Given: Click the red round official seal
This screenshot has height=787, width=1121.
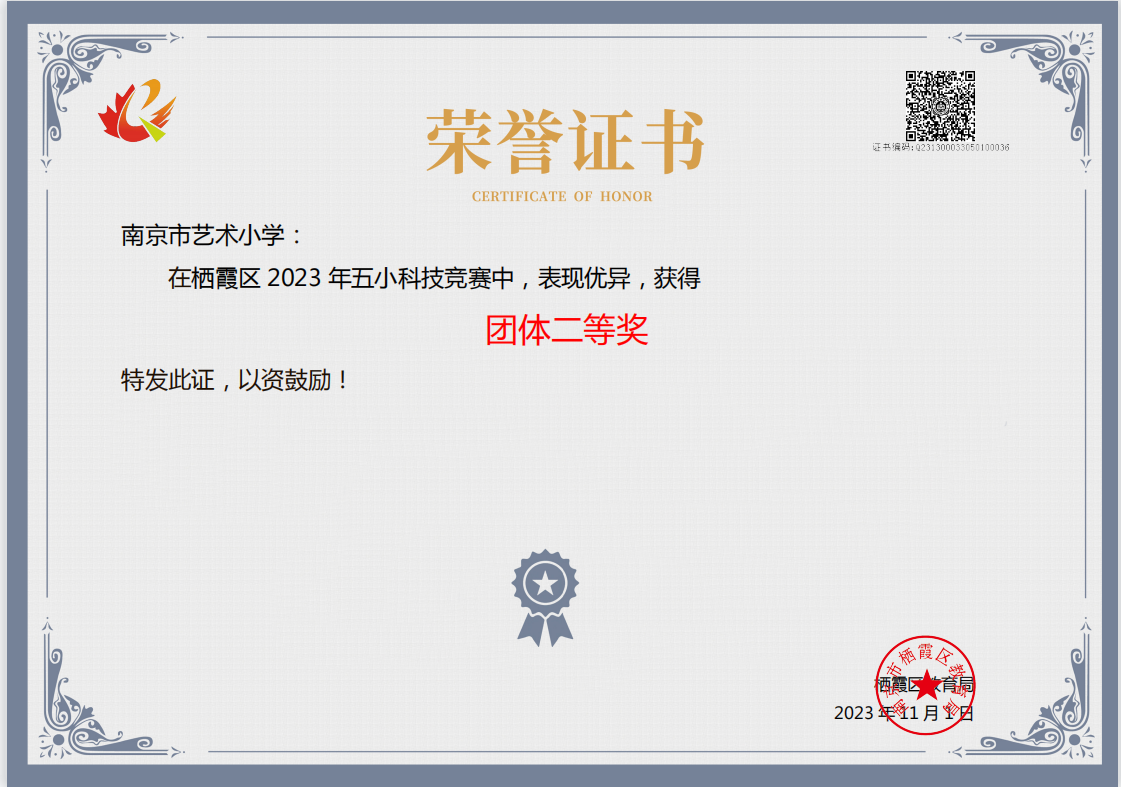Looking at the screenshot, I should point(926,685).
